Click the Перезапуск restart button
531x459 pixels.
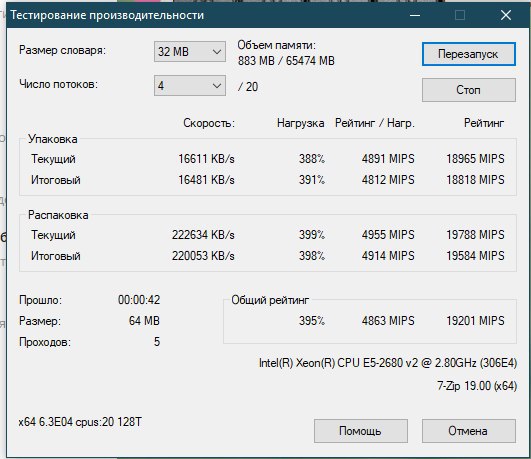pyautogui.click(x=469, y=54)
